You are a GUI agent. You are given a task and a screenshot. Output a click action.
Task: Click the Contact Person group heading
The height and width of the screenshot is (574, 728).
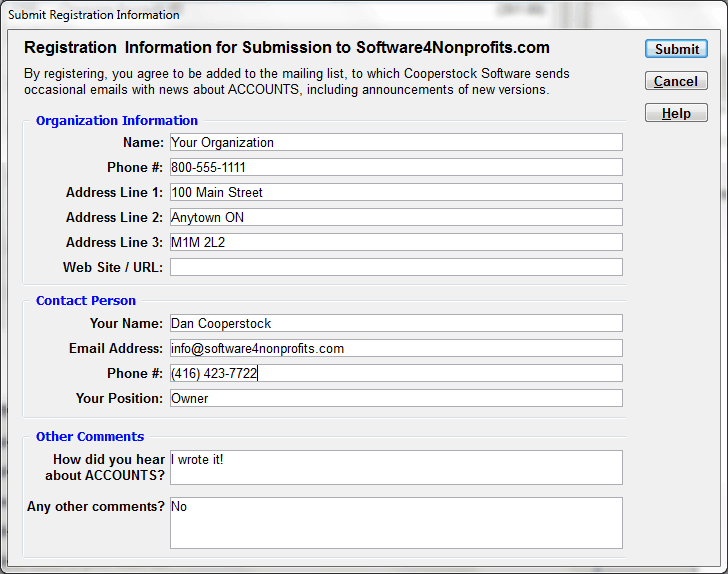pyautogui.click(x=86, y=300)
